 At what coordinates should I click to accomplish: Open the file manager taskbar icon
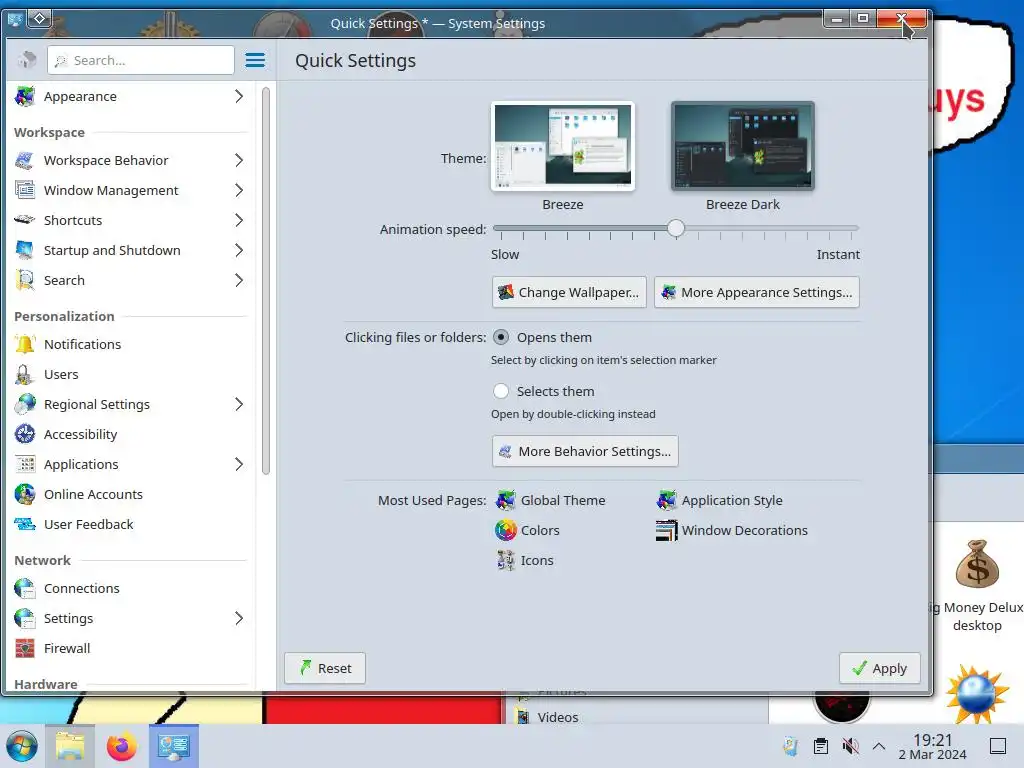pyautogui.click(x=70, y=746)
